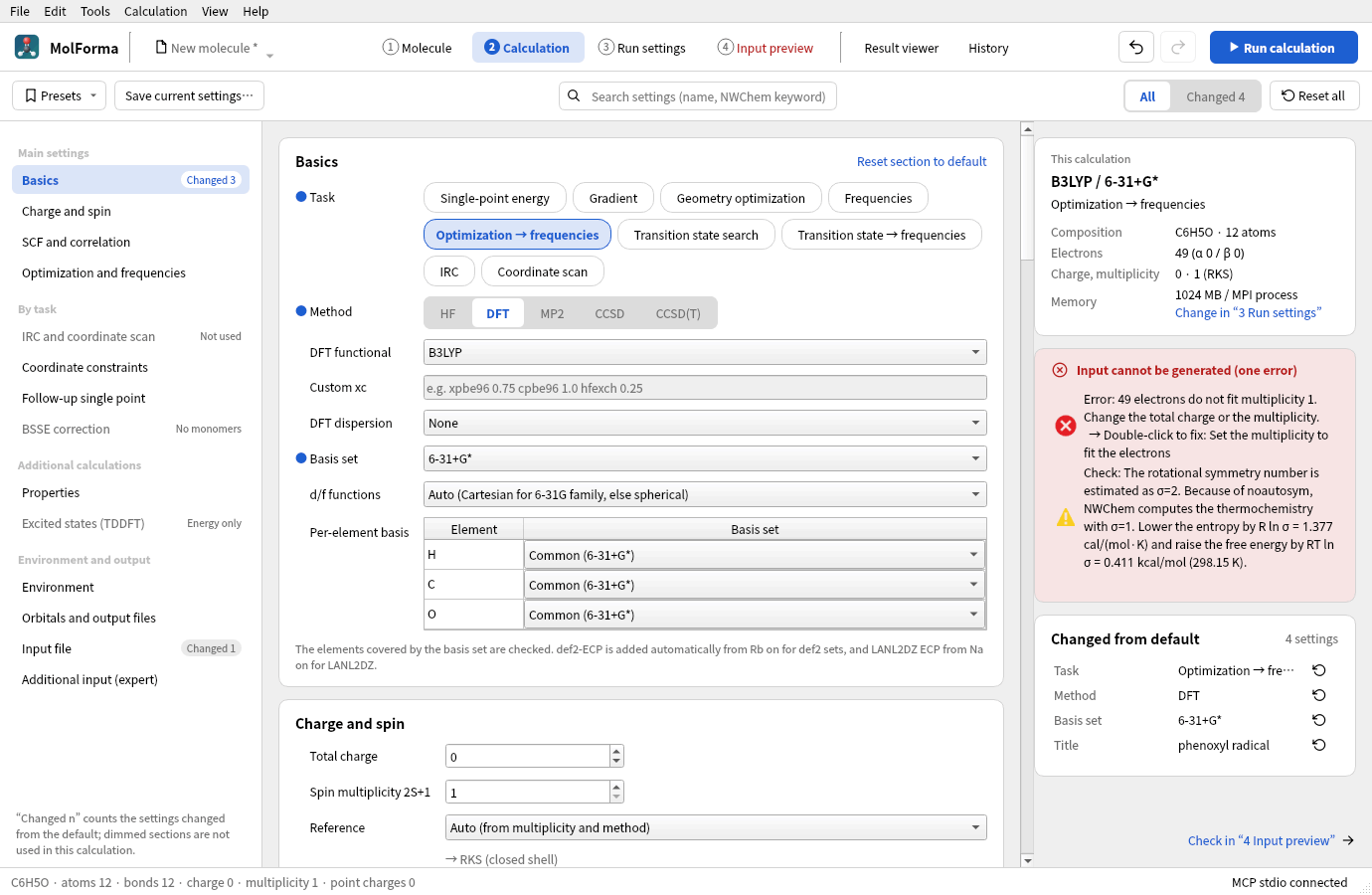Open the Reference dropdown

pos(716,827)
